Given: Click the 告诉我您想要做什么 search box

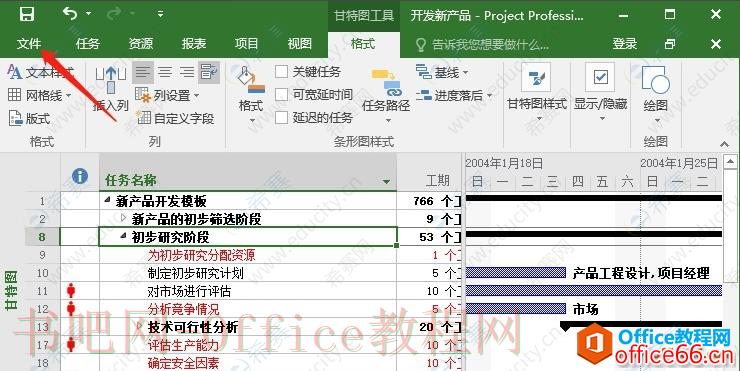Looking at the screenshot, I should (x=481, y=45).
